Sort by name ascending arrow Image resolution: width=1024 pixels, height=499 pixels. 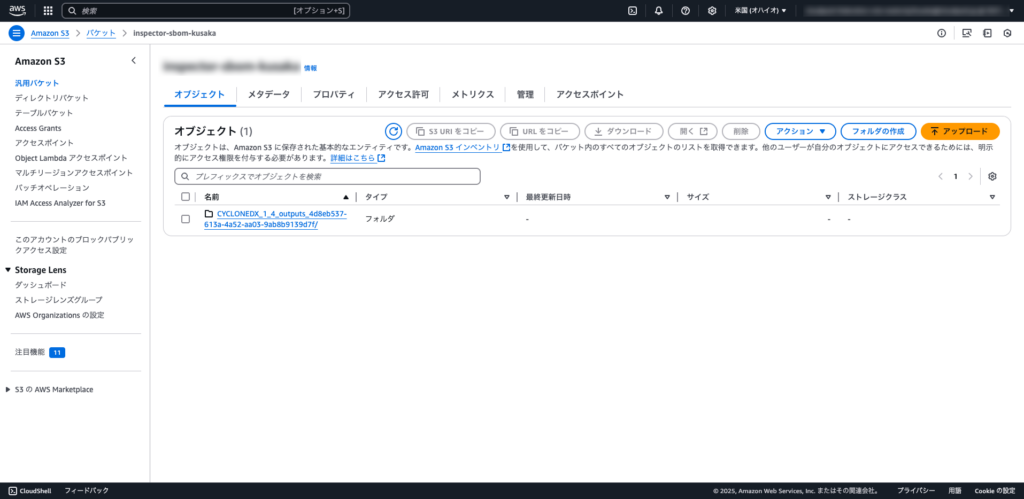click(x=345, y=197)
